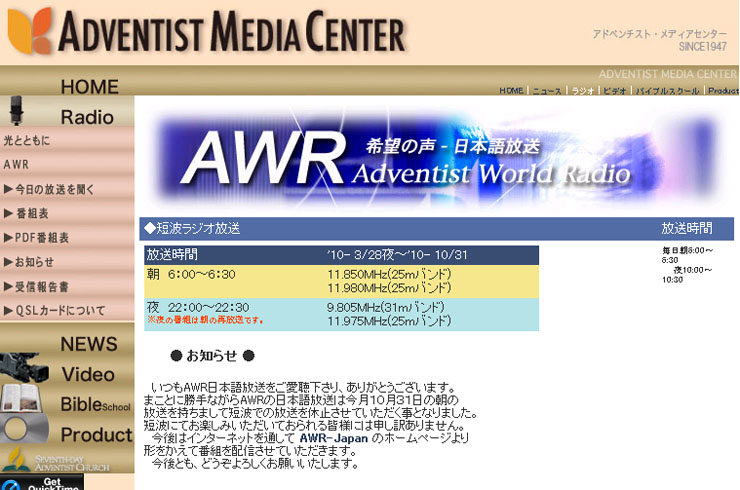Viewport: 740px width, 490px height.
Task: Click the 11.975MHz frequency entry
Action: (x=389, y=321)
